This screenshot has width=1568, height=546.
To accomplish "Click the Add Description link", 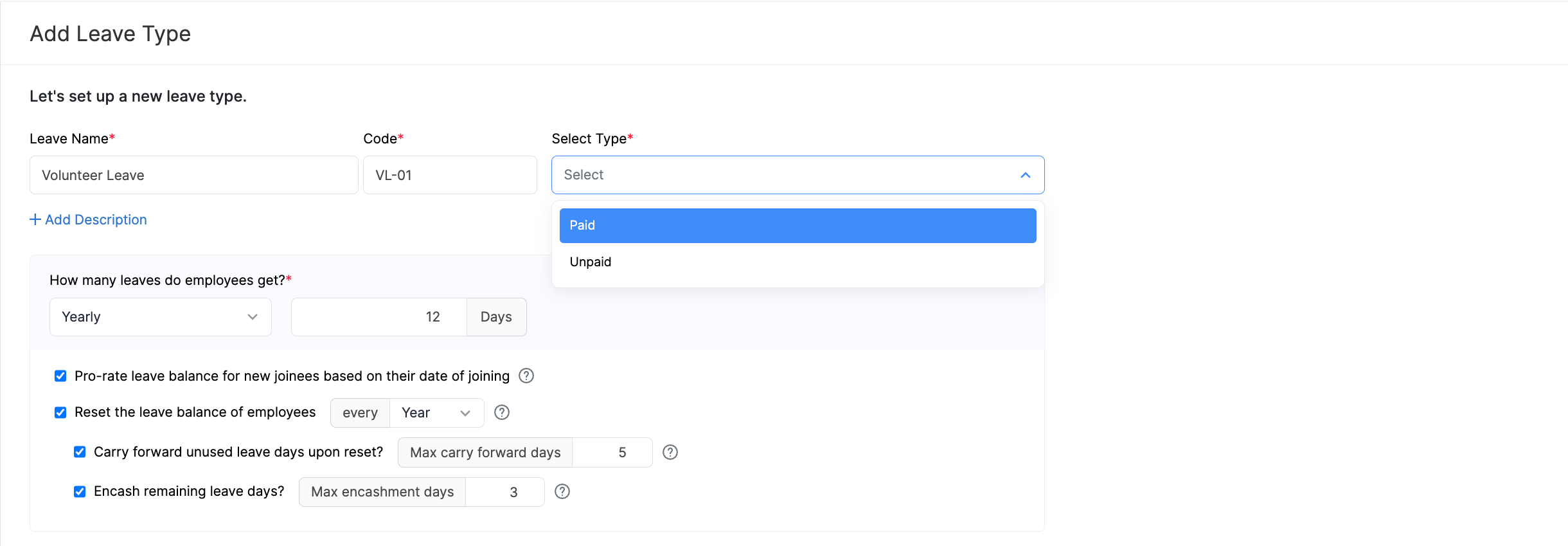I will click(x=96, y=220).
